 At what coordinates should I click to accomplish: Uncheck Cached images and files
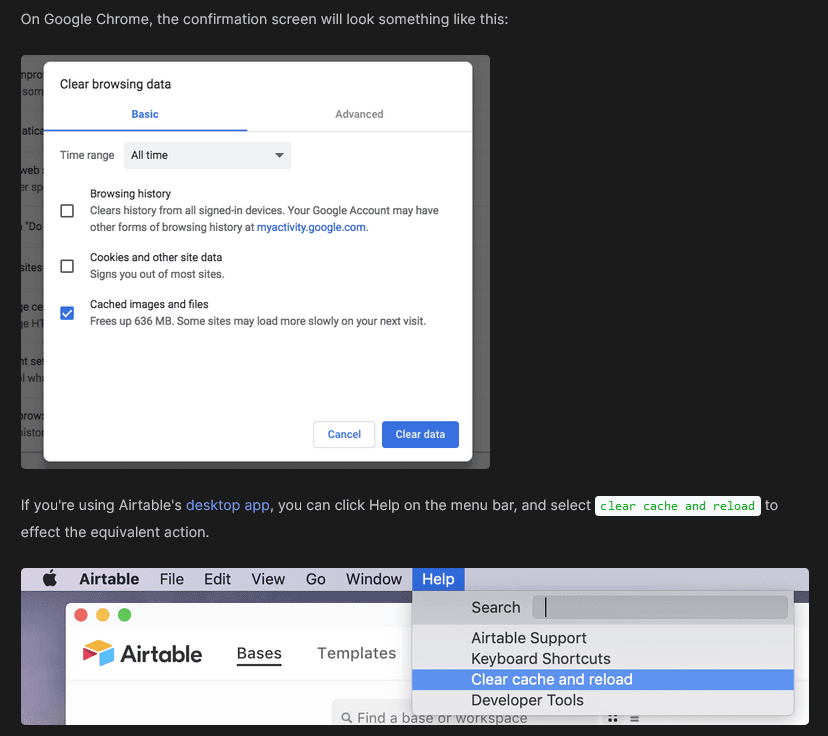[67, 313]
